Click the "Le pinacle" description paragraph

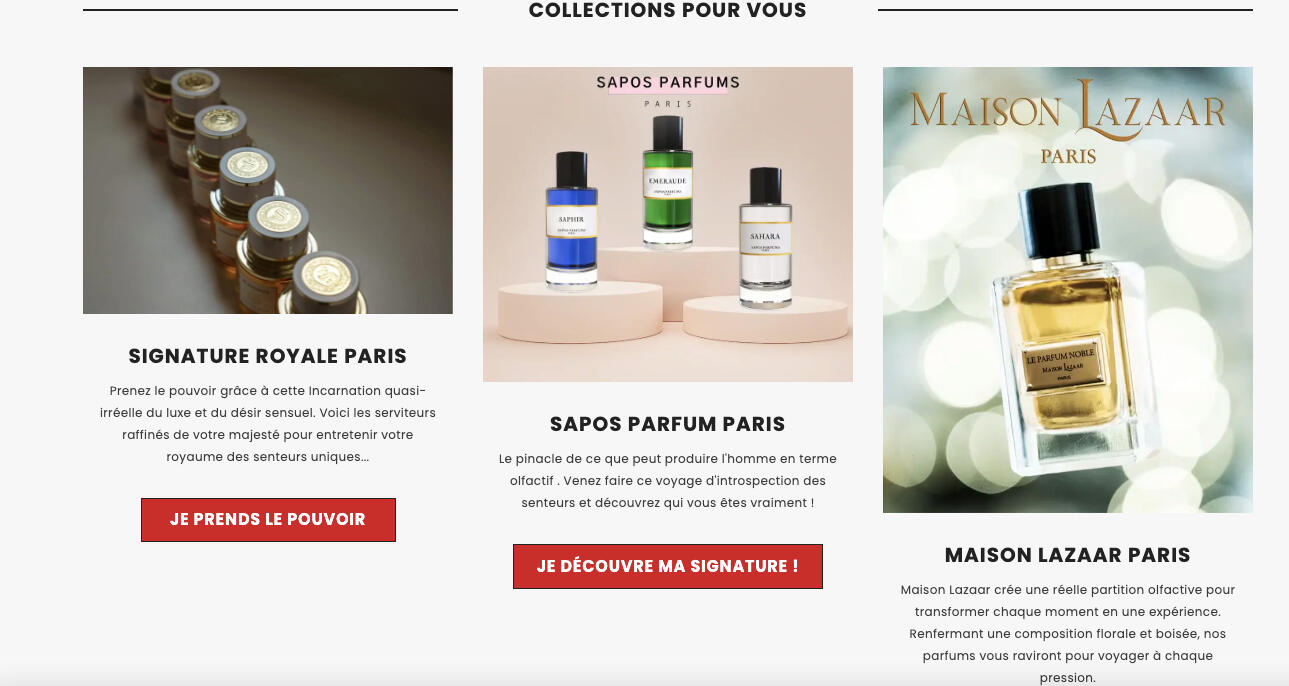pyautogui.click(x=668, y=481)
